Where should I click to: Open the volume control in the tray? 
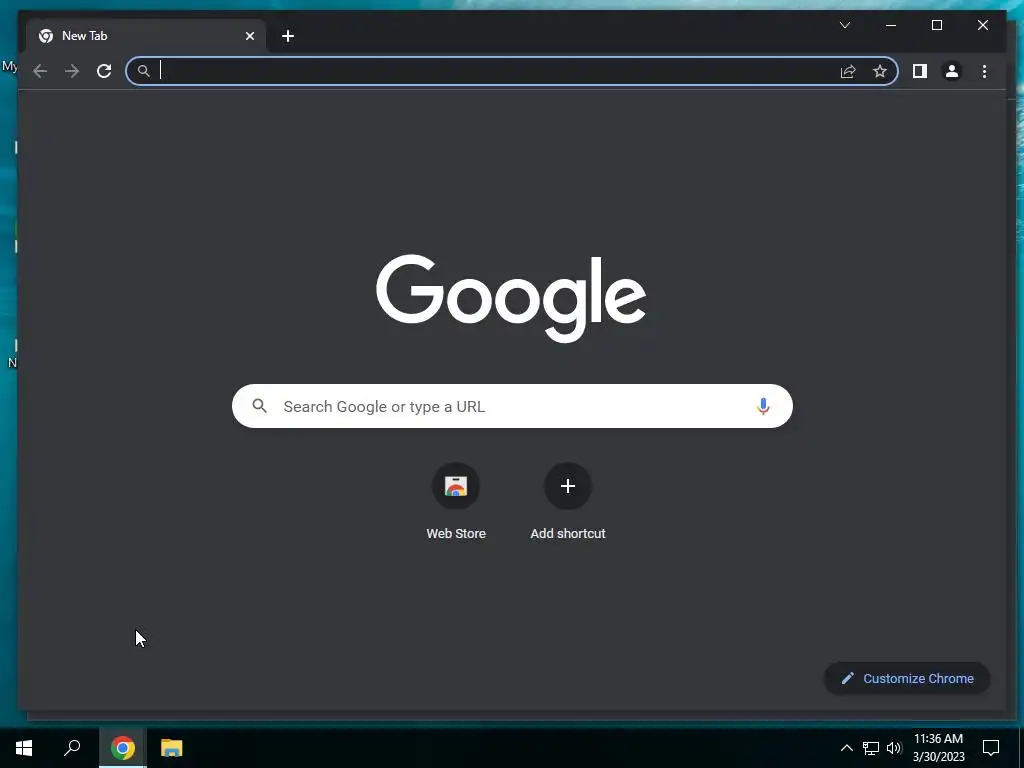point(894,748)
